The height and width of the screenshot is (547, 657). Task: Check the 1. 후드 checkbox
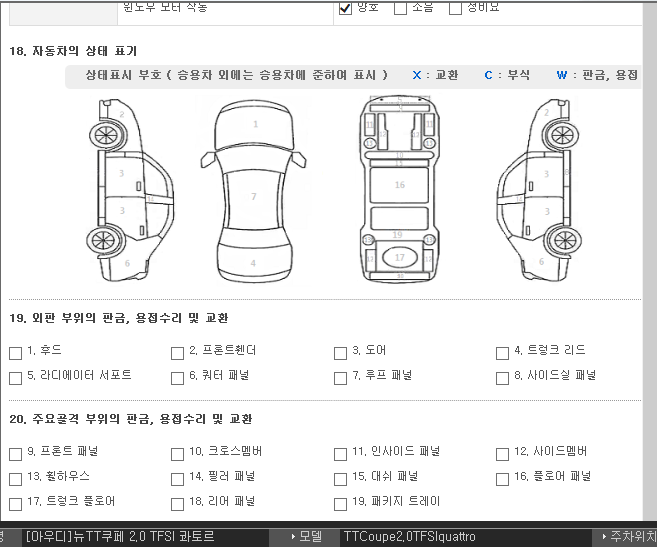(x=15, y=353)
